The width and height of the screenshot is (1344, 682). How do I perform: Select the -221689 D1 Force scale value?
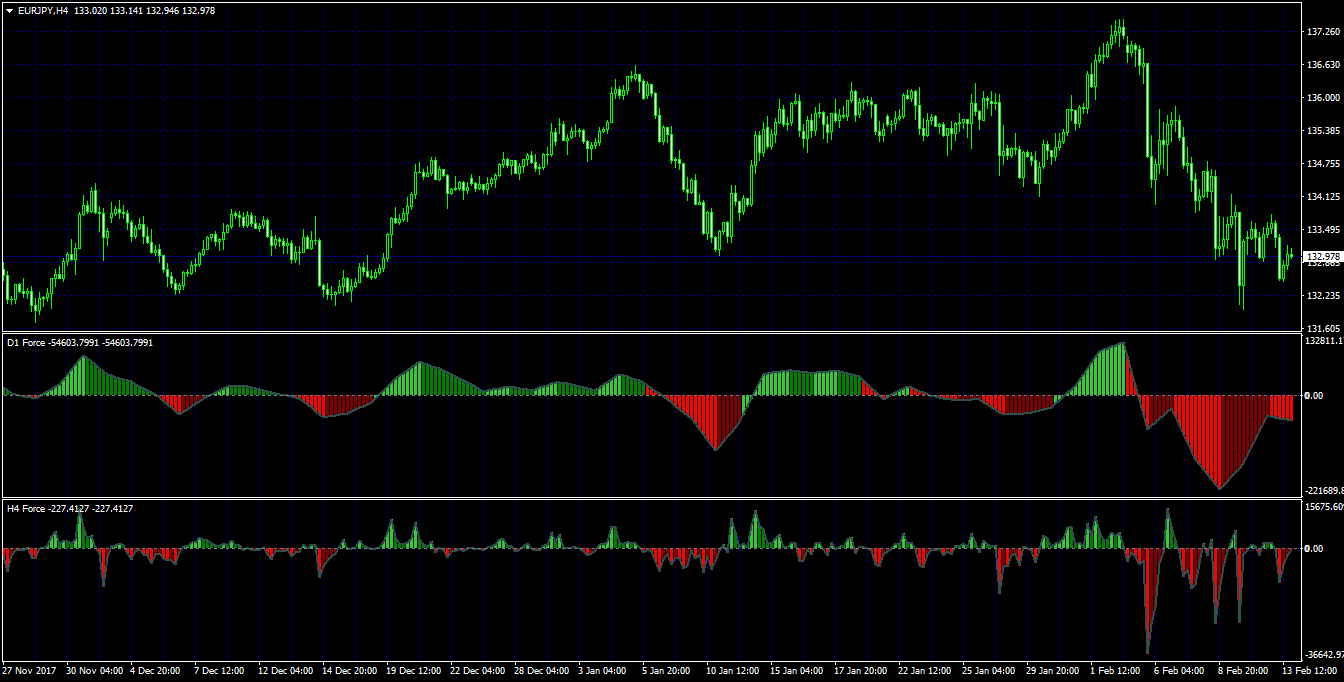[x=1324, y=491]
